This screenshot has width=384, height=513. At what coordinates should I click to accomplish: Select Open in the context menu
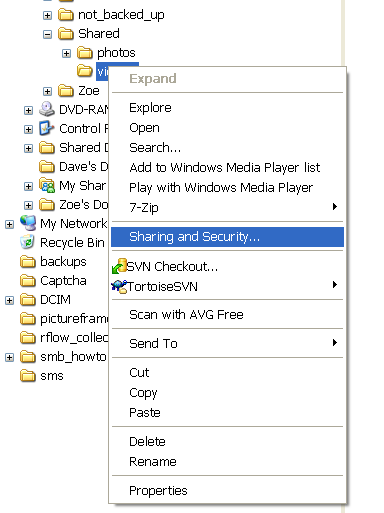(227, 128)
